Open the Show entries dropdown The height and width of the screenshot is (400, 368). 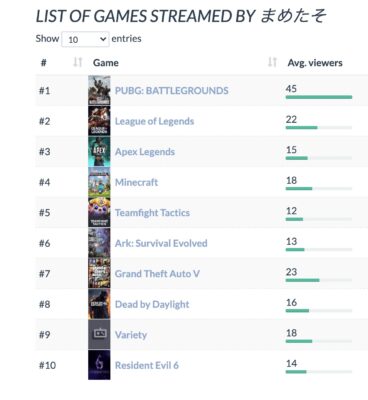(85, 39)
